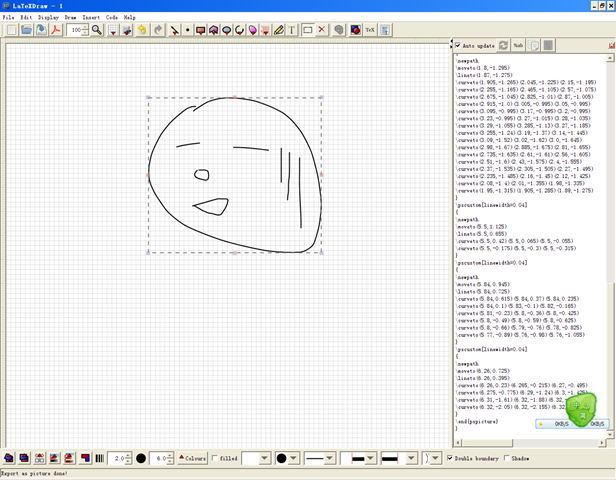Open the Insert menu
Viewport: 616px width, 480px height.
click(x=91, y=17)
